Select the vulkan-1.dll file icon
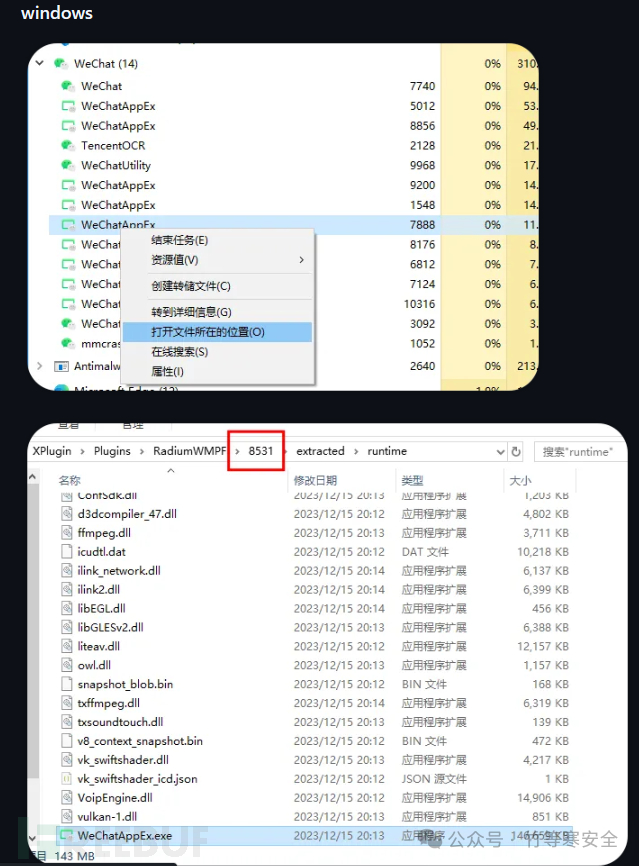Screen dimensions: 639x866 pyautogui.click(x=67, y=817)
